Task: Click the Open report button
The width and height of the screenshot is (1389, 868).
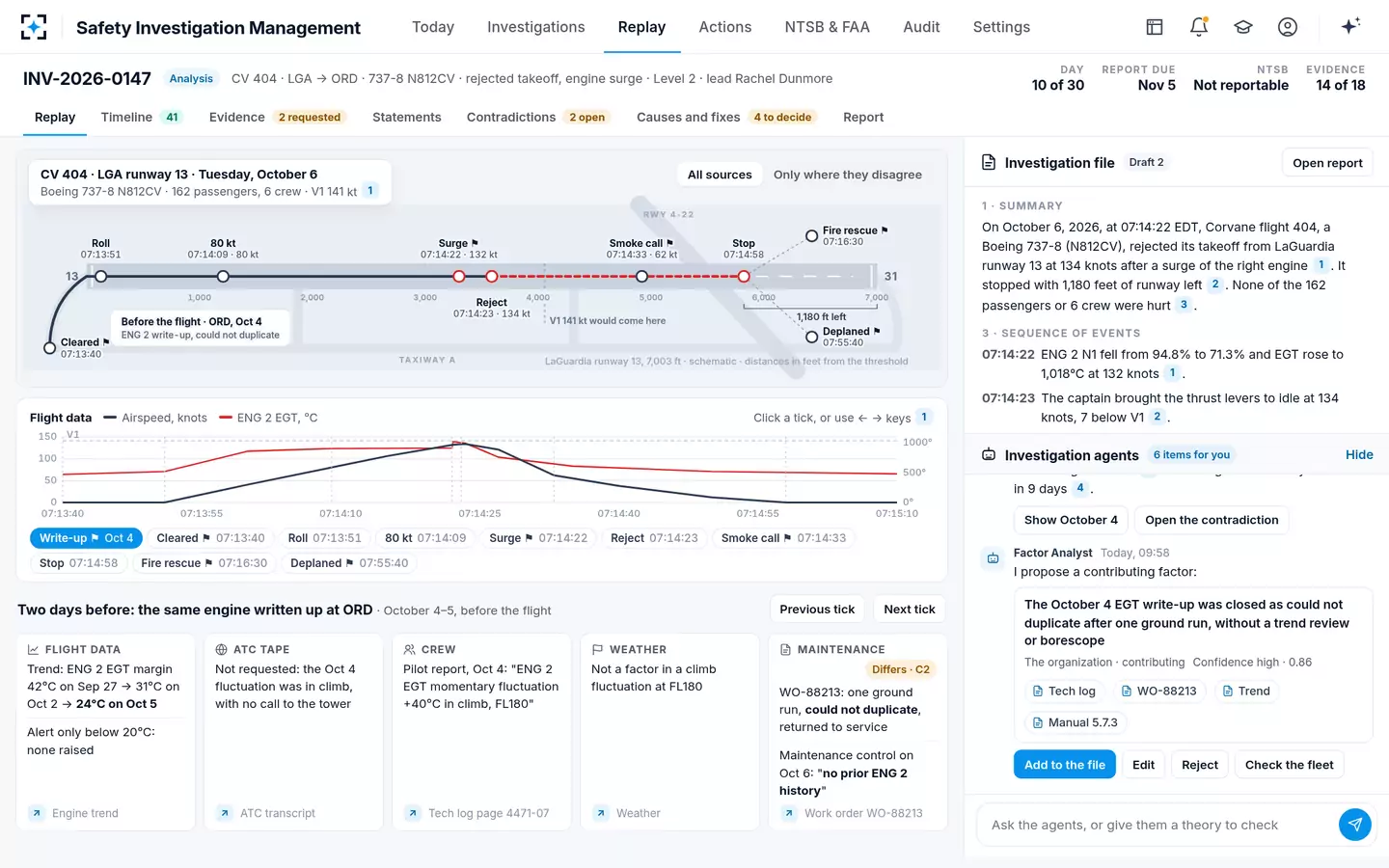Action: coord(1327,162)
